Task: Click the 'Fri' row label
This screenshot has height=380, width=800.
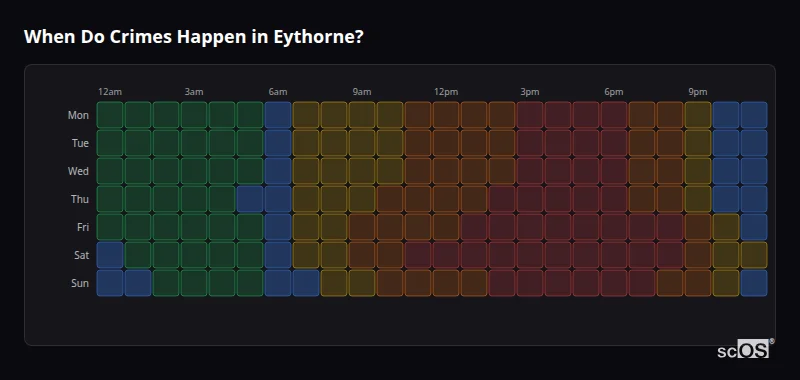Action: click(x=83, y=227)
